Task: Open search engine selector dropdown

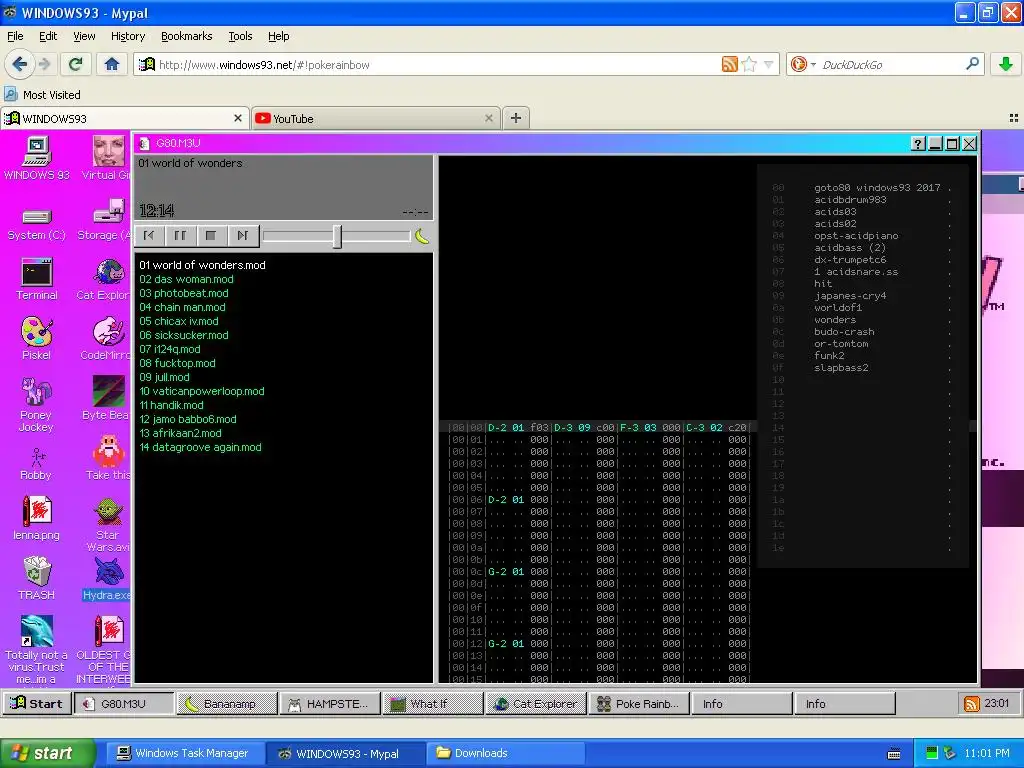Action: pos(802,64)
